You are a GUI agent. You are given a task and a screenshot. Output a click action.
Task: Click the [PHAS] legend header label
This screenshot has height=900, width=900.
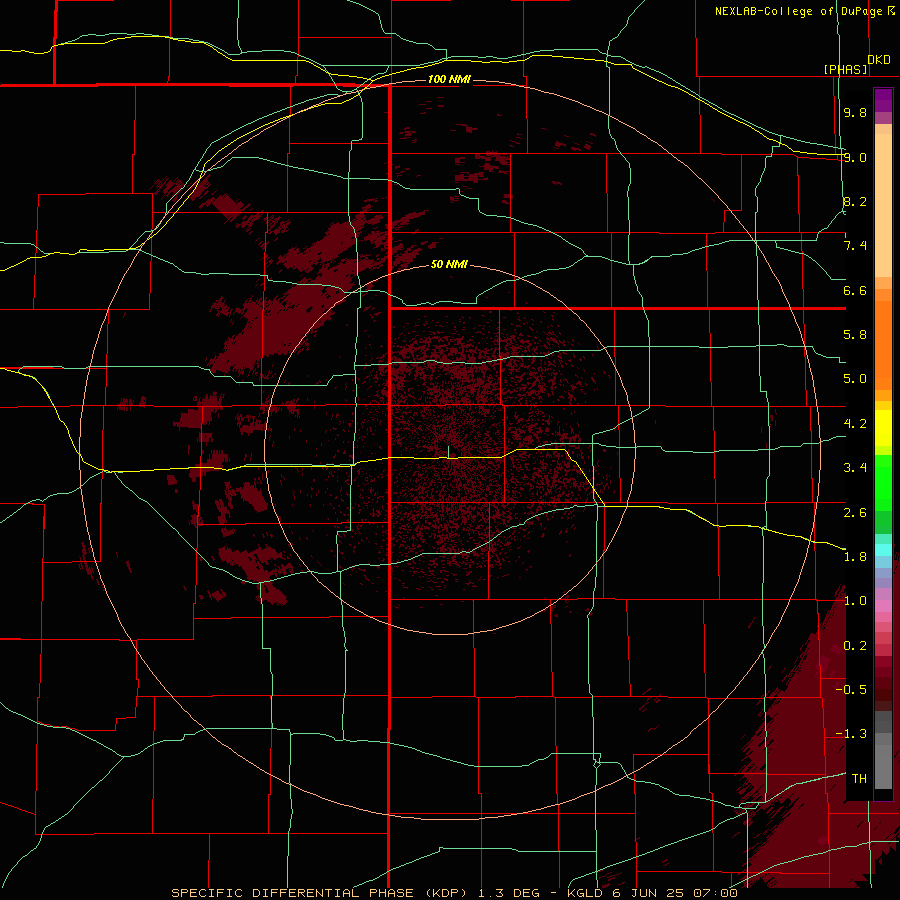tap(845, 69)
